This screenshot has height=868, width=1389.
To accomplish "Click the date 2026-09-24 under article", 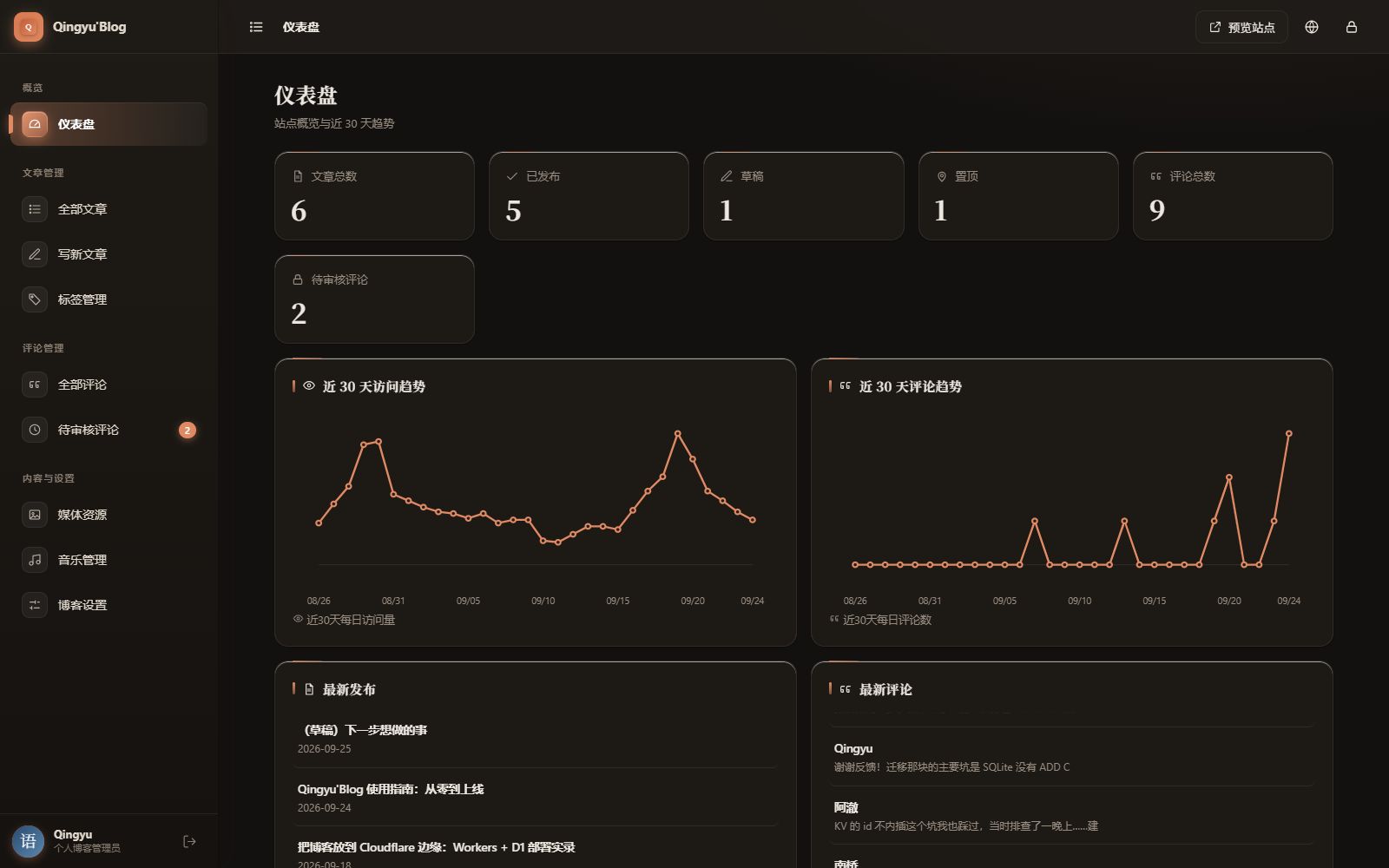I will pos(325,807).
